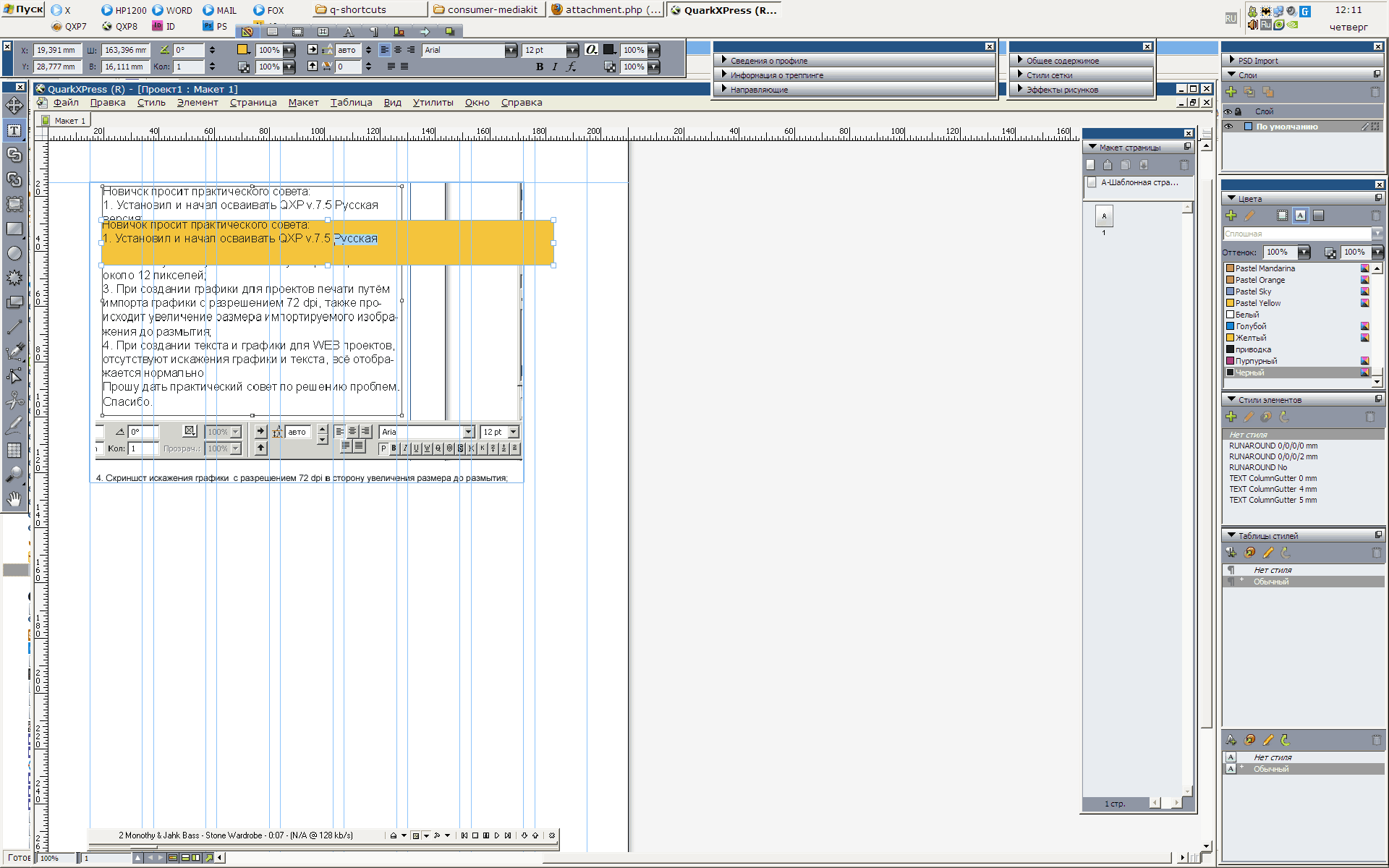Viewport: 1389px width, 868px height.
Task: Add new item style in Стили элементов
Action: (1231, 417)
